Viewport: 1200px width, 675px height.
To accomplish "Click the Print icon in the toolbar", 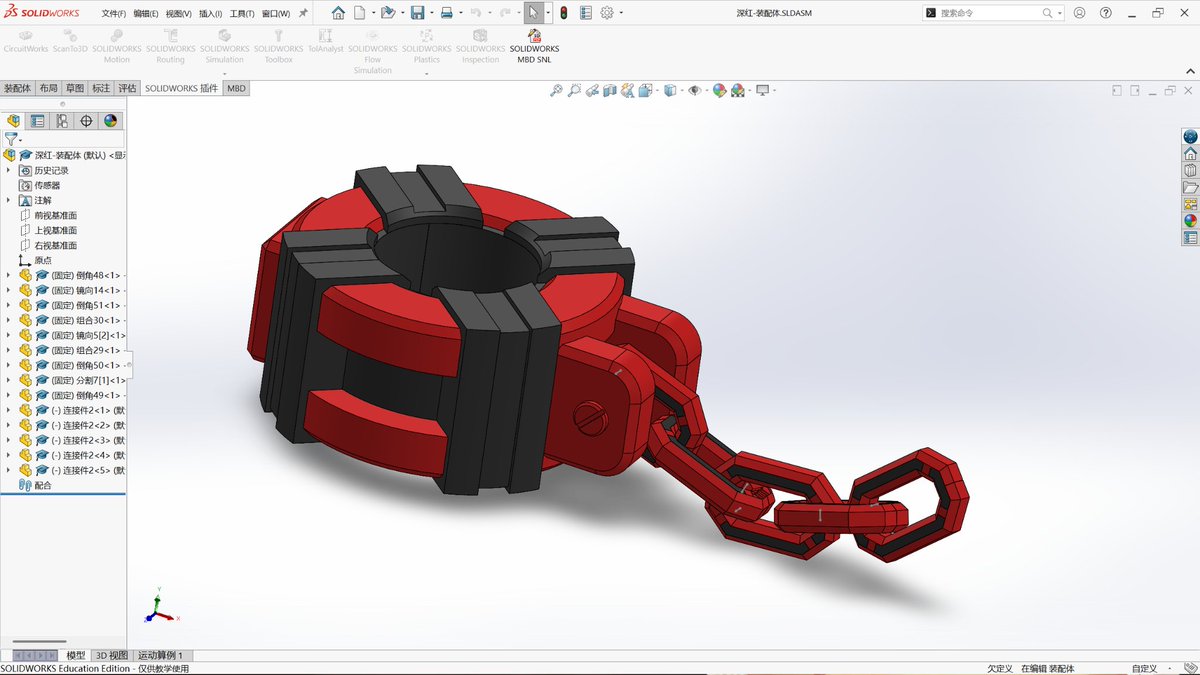I will click(447, 13).
